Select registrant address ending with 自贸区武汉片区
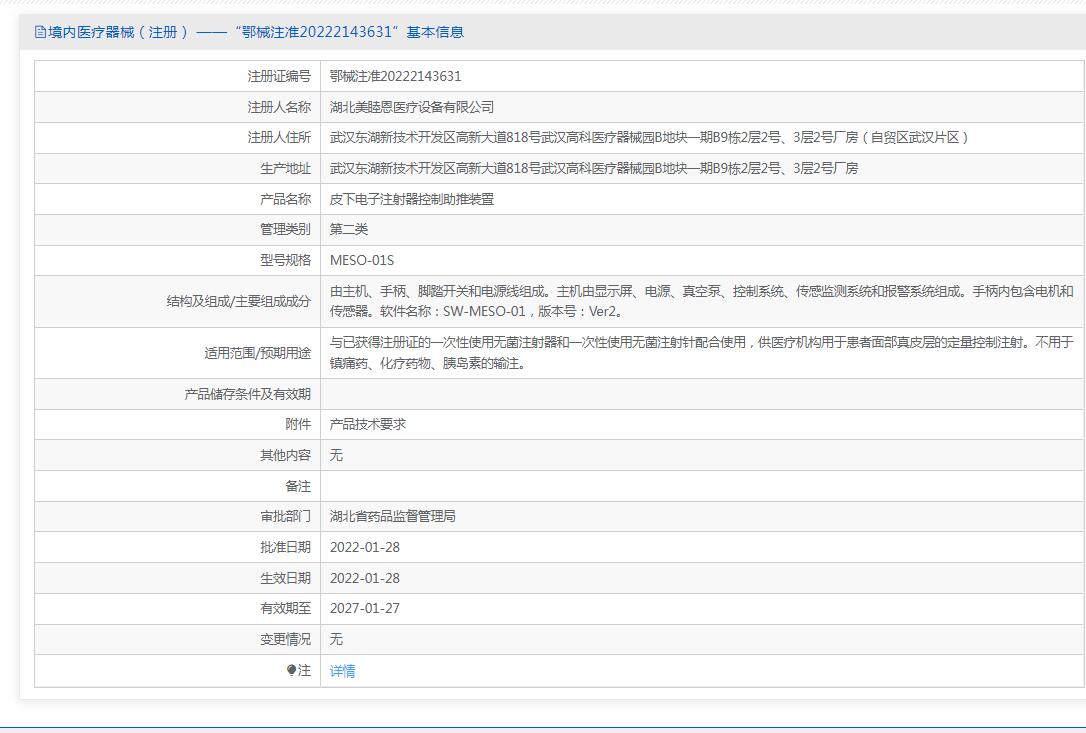Image resolution: width=1086 pixels, height=733 pixels. pos(649,137)
